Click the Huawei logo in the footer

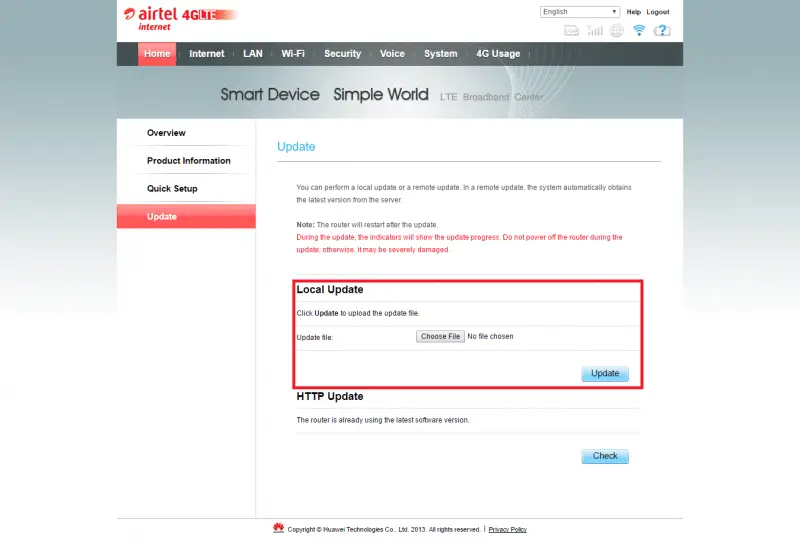click(x=278, y=528)
